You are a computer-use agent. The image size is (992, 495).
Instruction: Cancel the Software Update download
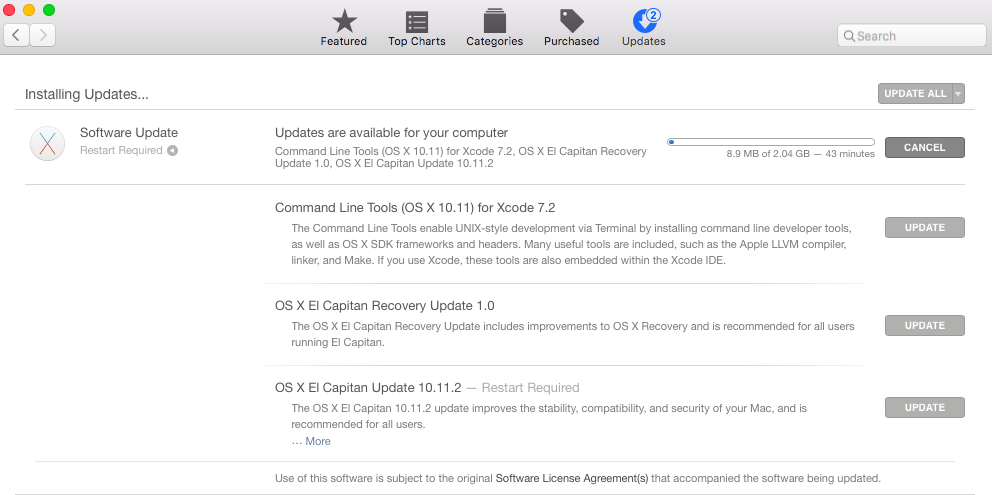click(x=924, y=147)
